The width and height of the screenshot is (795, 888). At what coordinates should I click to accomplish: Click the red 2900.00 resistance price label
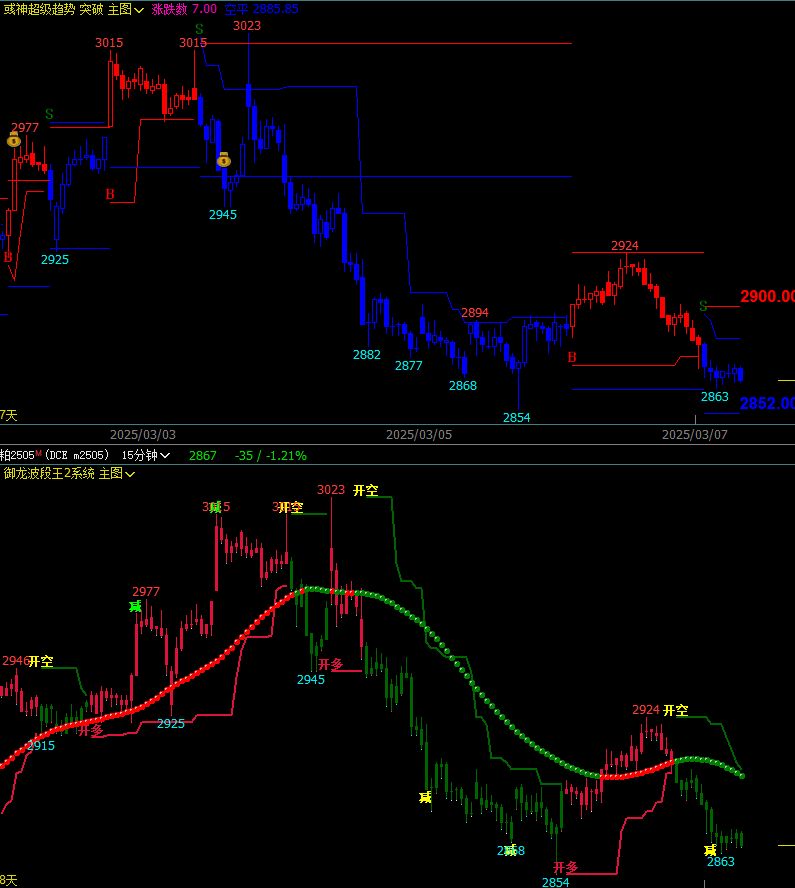click(x=767, y=296)
